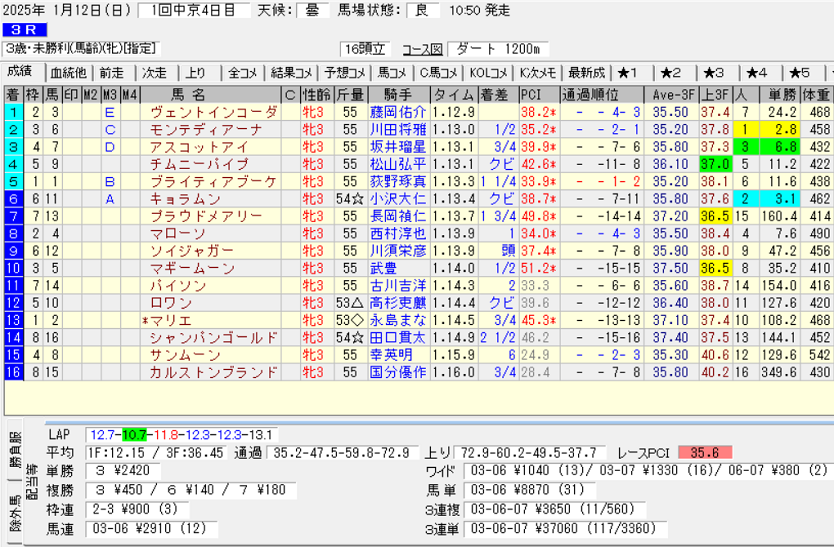Open the コース図 course map link
The image size is (834, 547).
point(421,48)
